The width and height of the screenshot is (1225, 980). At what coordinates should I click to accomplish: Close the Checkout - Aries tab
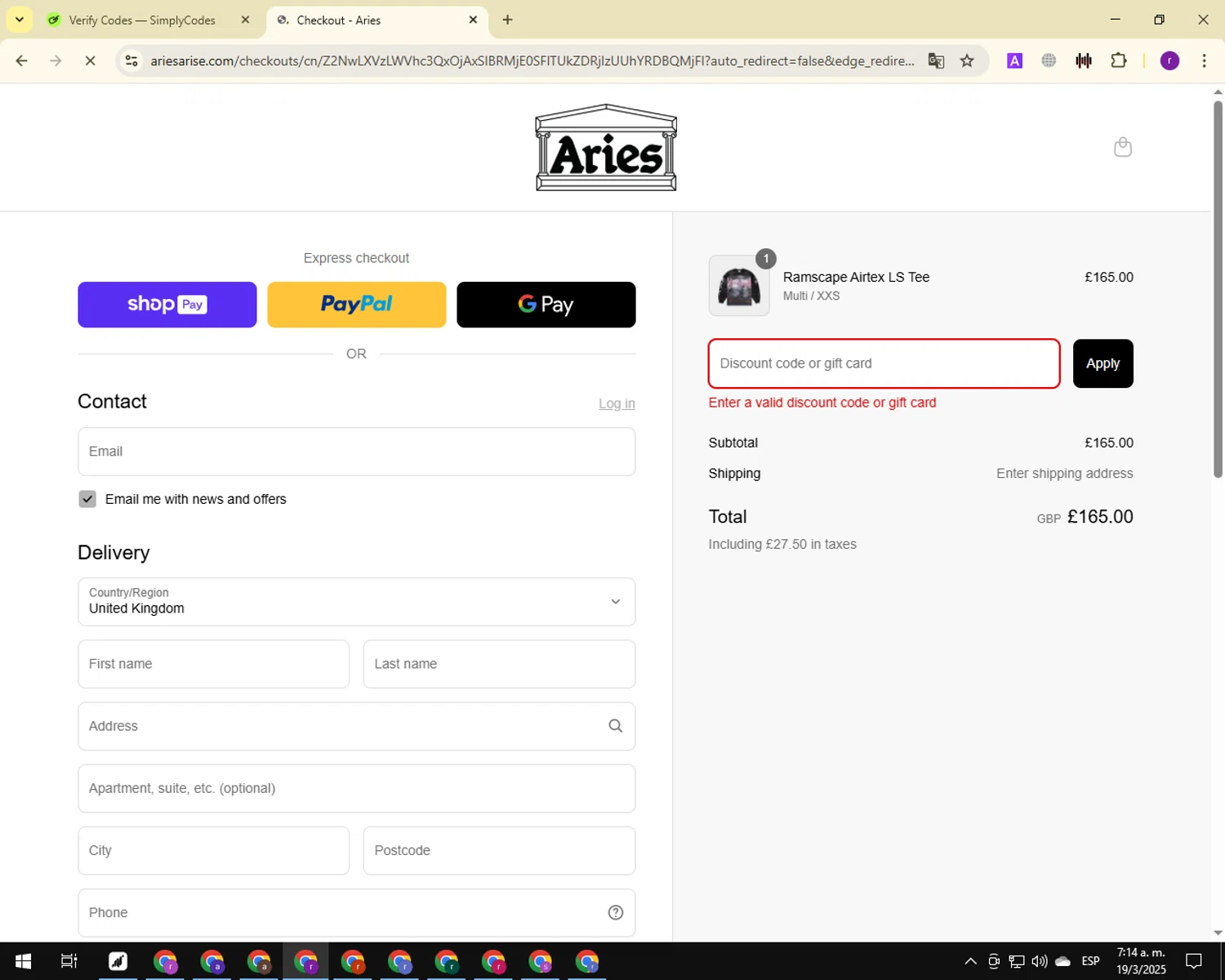(x=473, y=20)
